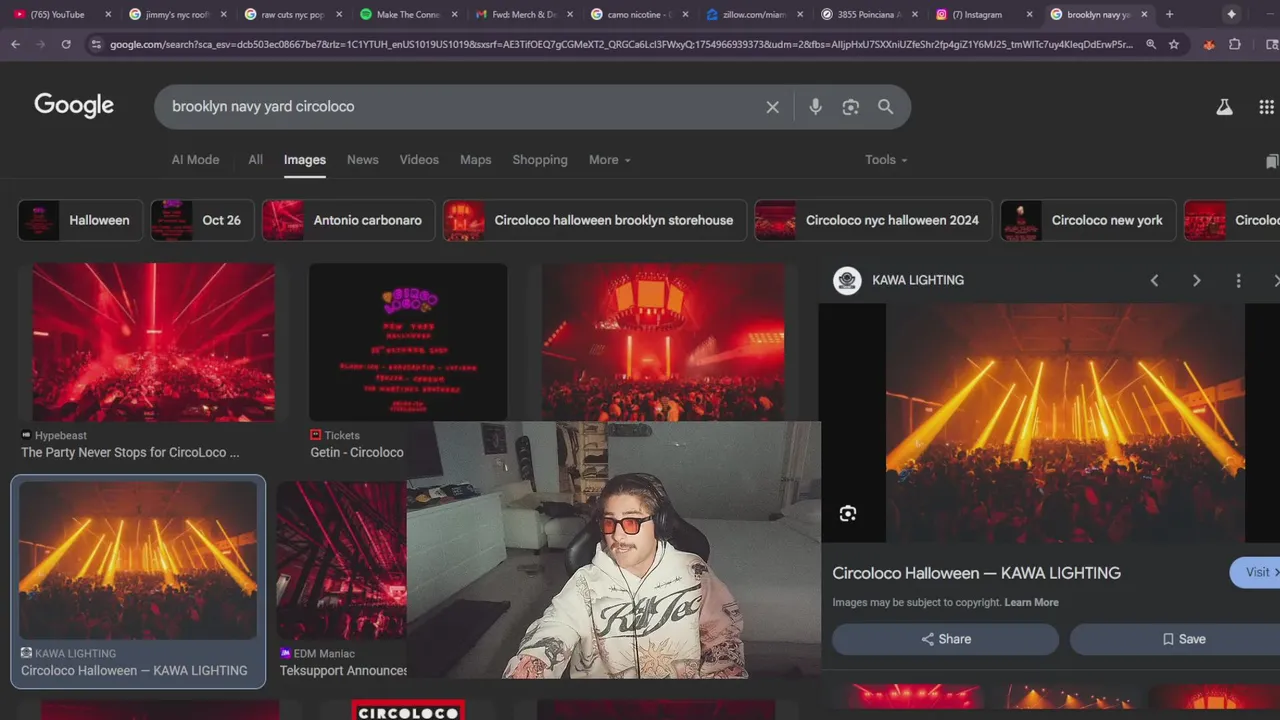Screen dimensions: 1280x720
Task: Search by image with Google Lens
Action: (850, 107)
